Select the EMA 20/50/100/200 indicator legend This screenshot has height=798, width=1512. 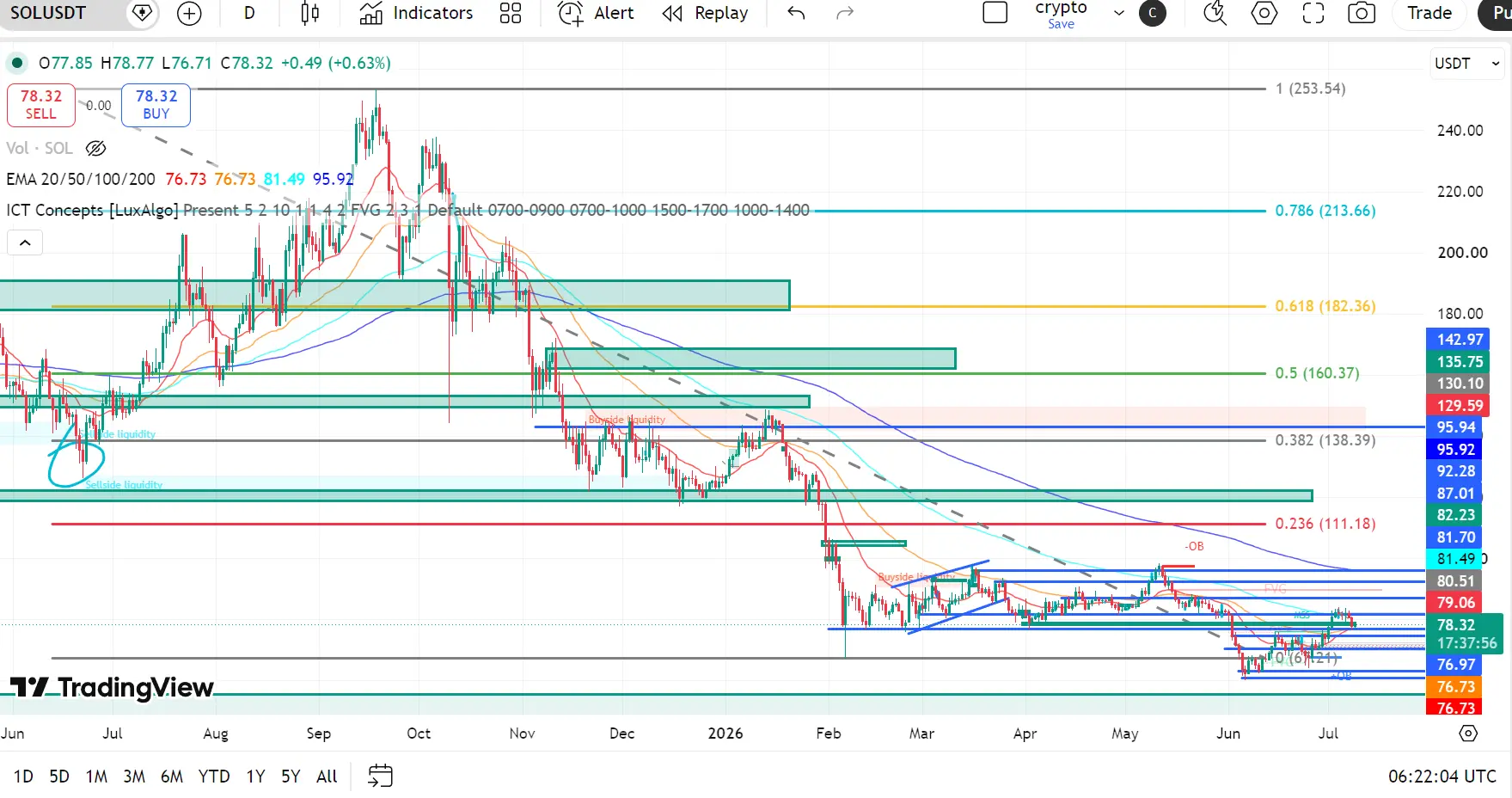tap(81, 179)
